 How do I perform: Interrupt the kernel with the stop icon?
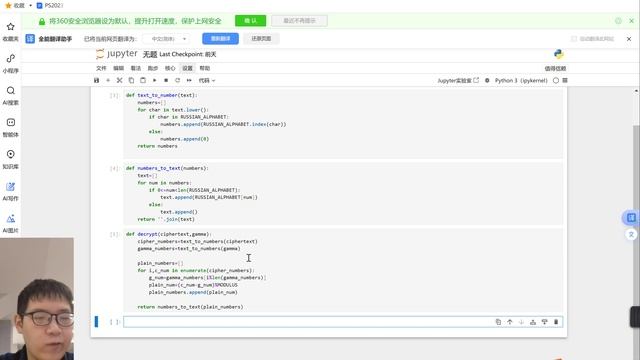pyautogui.click(x=166, y=80)
